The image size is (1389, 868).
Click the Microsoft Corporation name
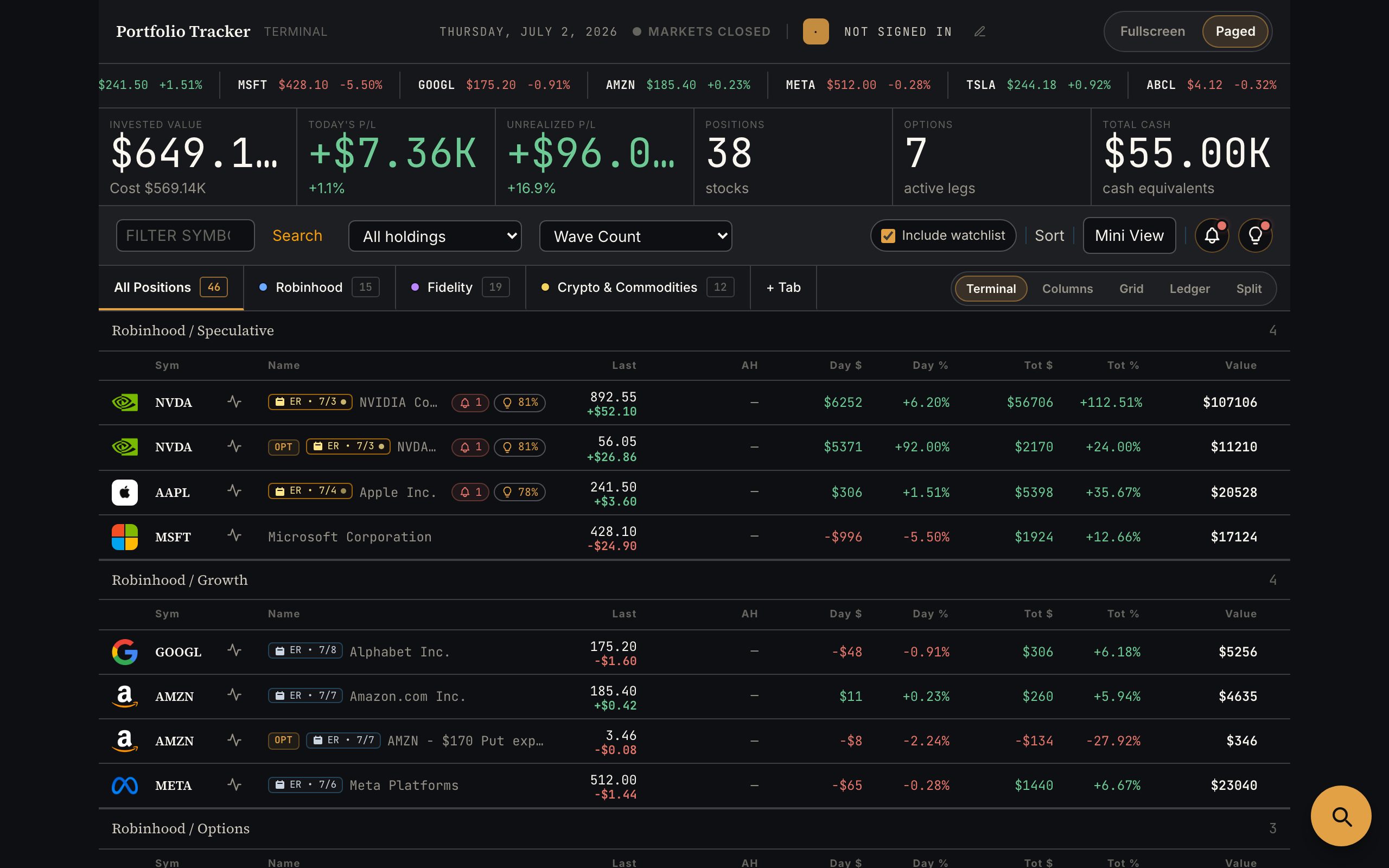point(349,537)
